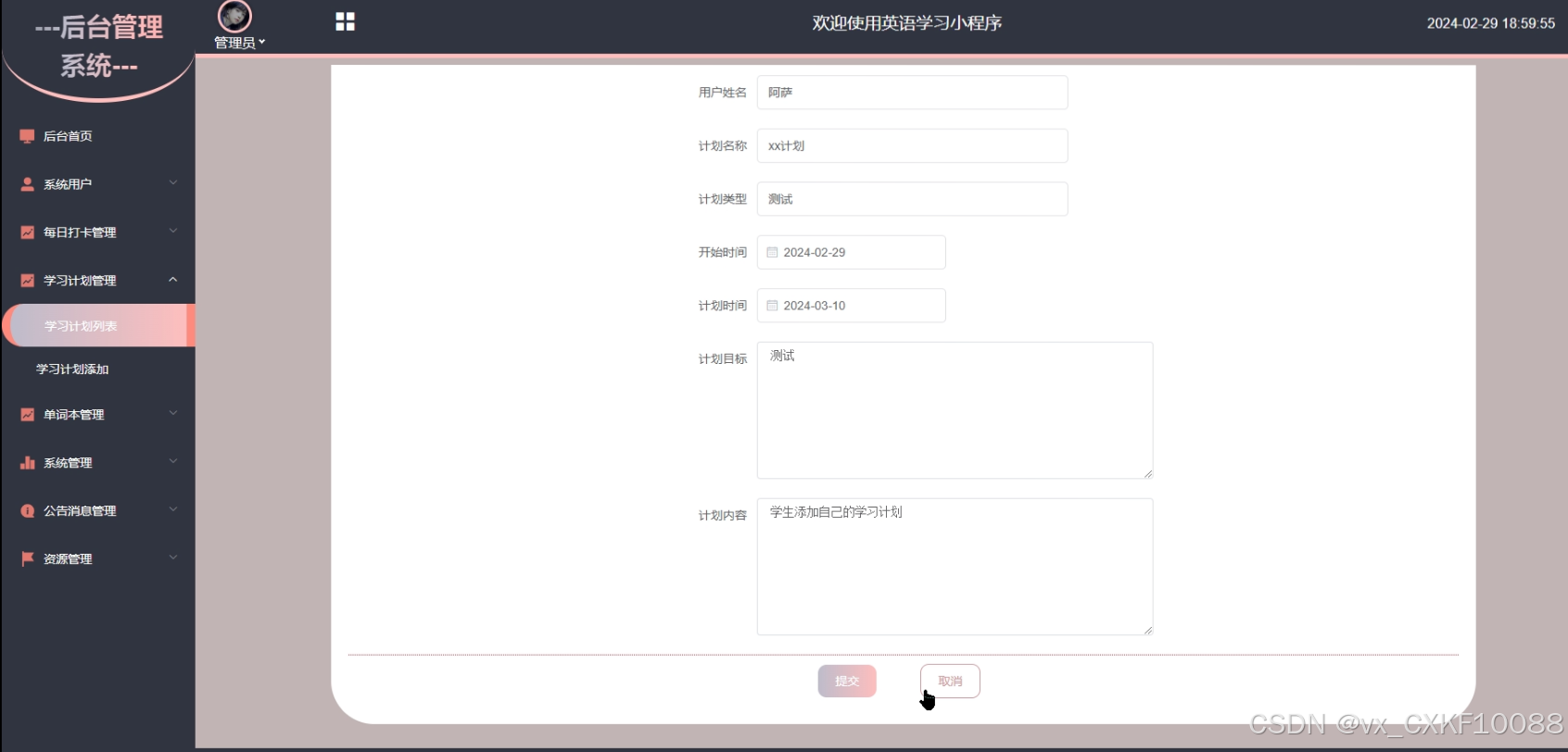
Task: Expand the 单词本管理 chevron
Action: pyautogui.click(x=173, y=414)
